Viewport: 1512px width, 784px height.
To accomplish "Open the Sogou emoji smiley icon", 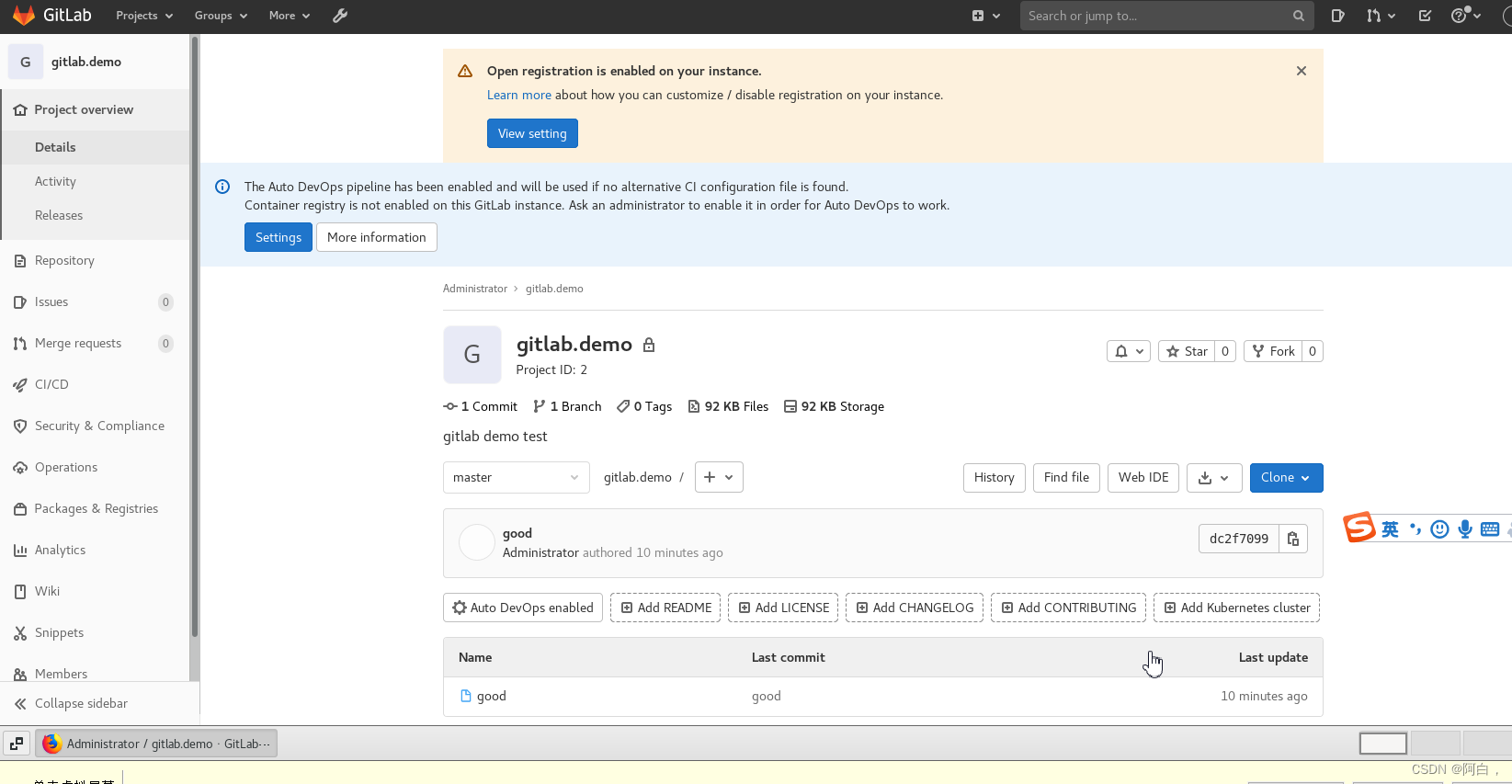I will tap(1440, 528).
